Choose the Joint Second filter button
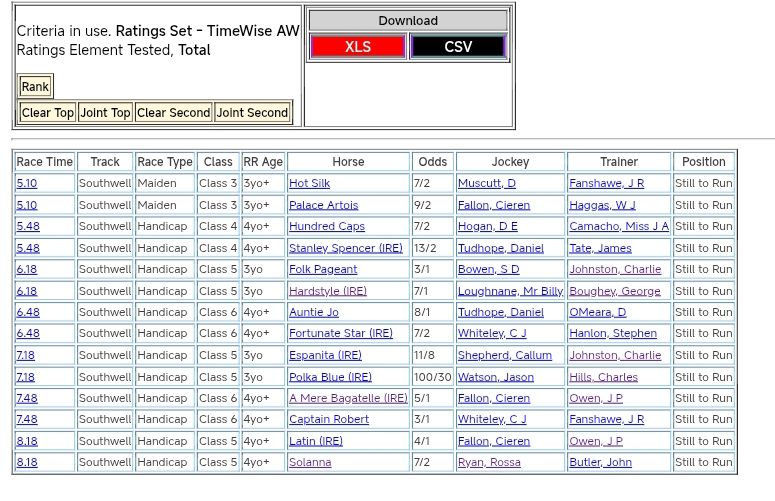 [252, 113]
